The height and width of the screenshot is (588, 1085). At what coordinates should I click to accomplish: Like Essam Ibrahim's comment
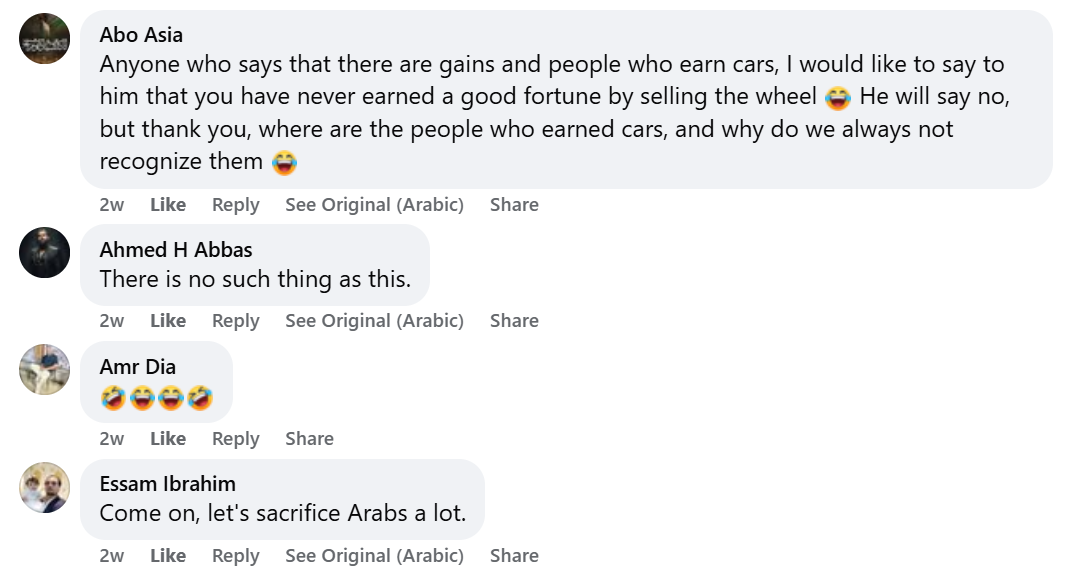[x=168, y=556]
